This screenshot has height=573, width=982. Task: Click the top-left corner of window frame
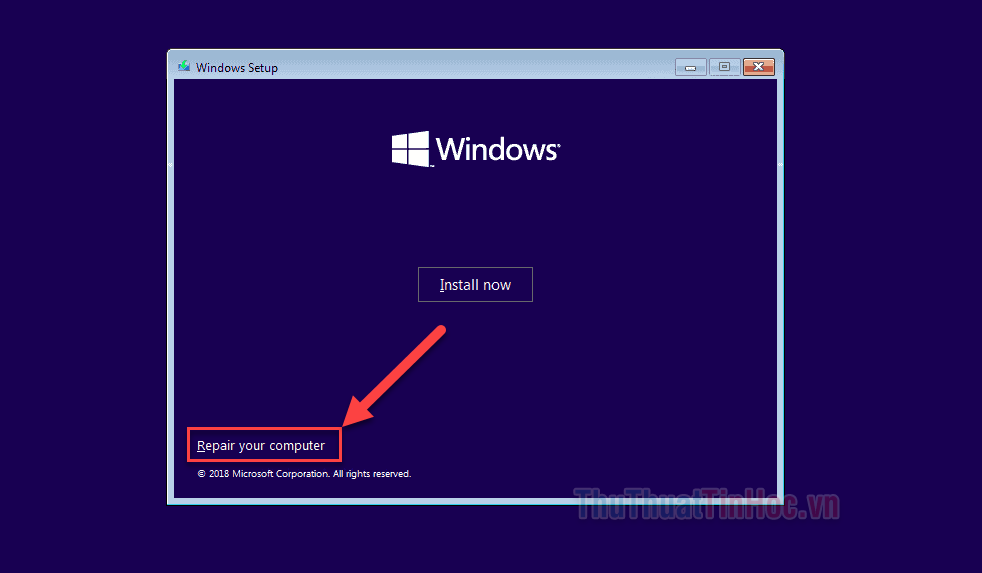pyautogui.click(x=169, y=52)
